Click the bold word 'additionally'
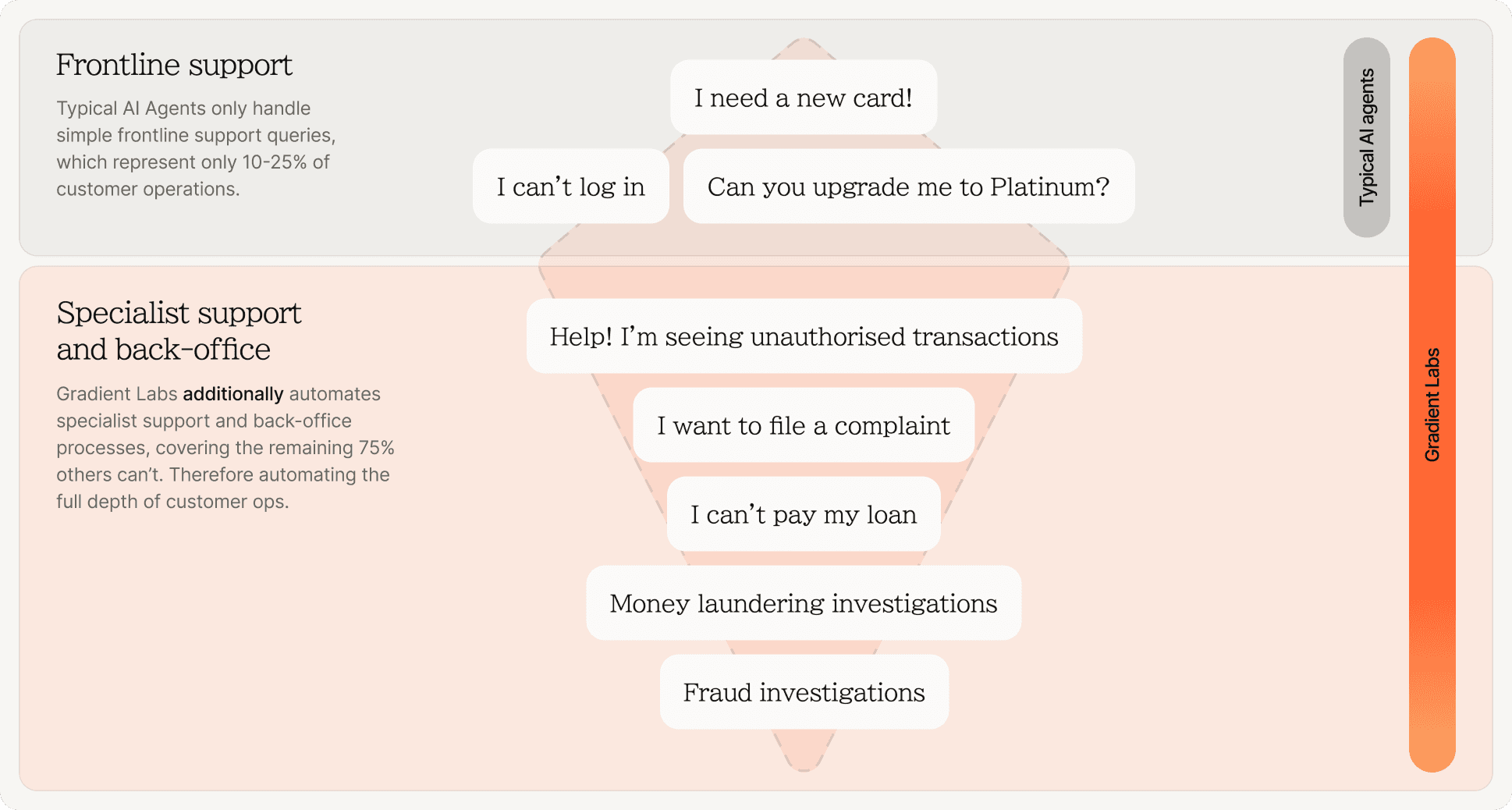Screen dimensions: 1512x810 233,394
